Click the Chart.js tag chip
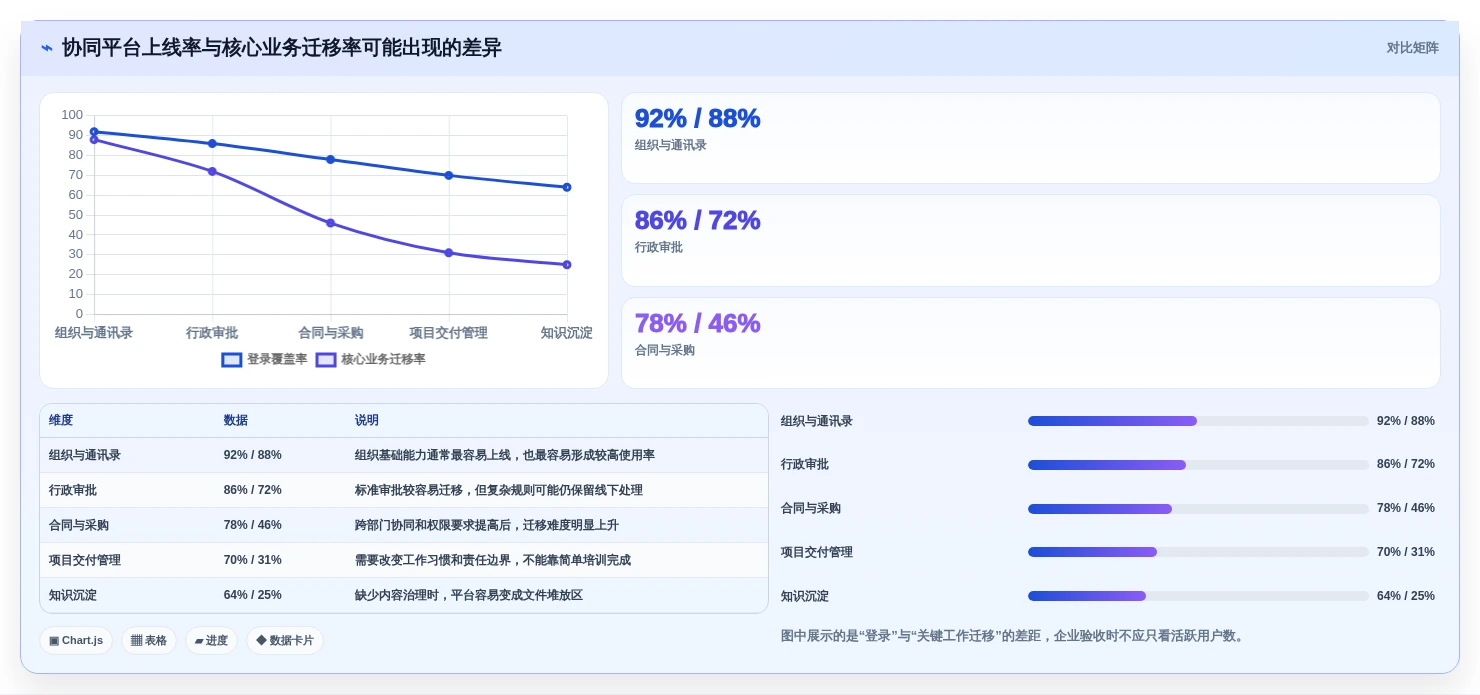The width and height of the screenshot is (1480, 695). point(76,640)
